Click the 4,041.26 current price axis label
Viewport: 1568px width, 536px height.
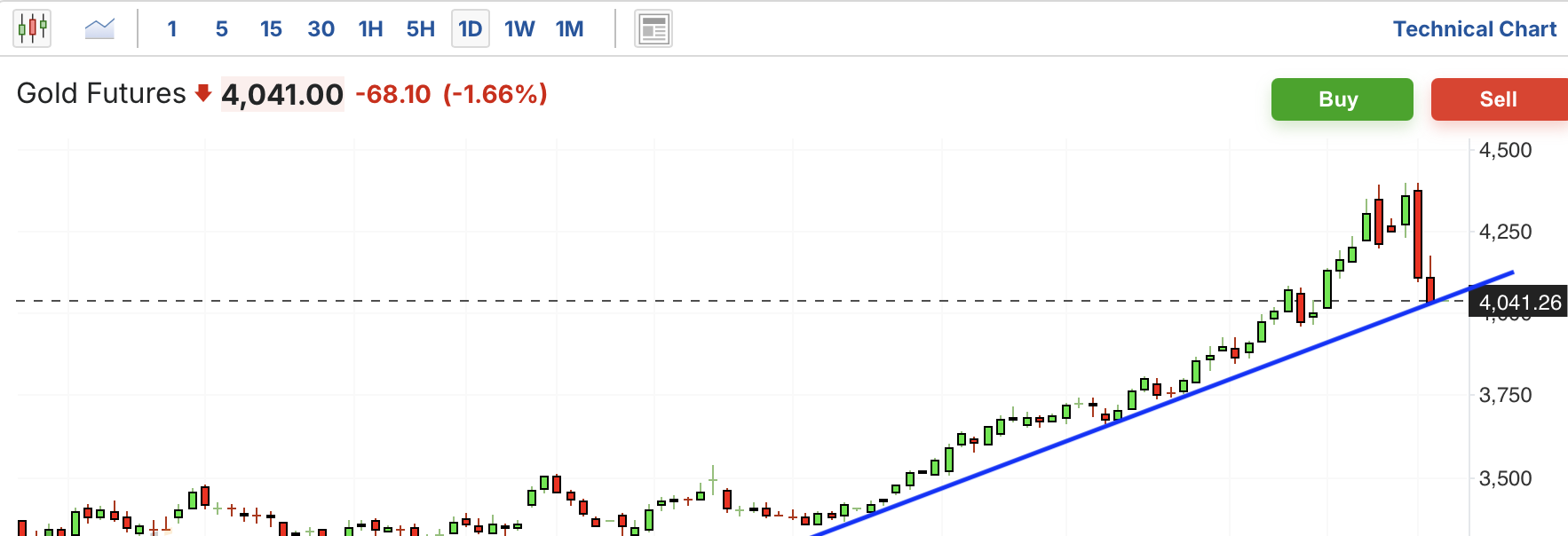point(1518,303)
